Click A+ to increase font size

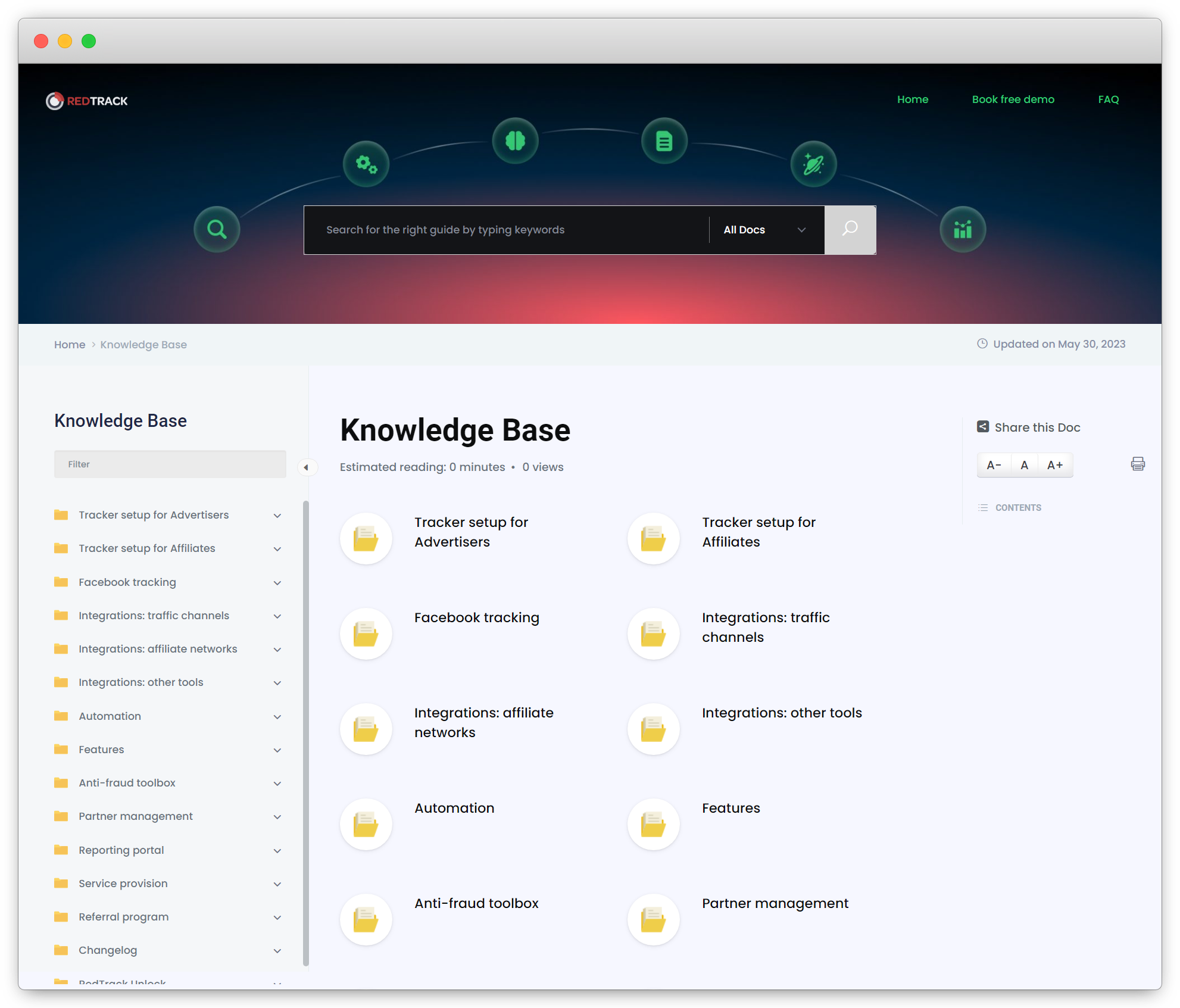[1054, 464]
